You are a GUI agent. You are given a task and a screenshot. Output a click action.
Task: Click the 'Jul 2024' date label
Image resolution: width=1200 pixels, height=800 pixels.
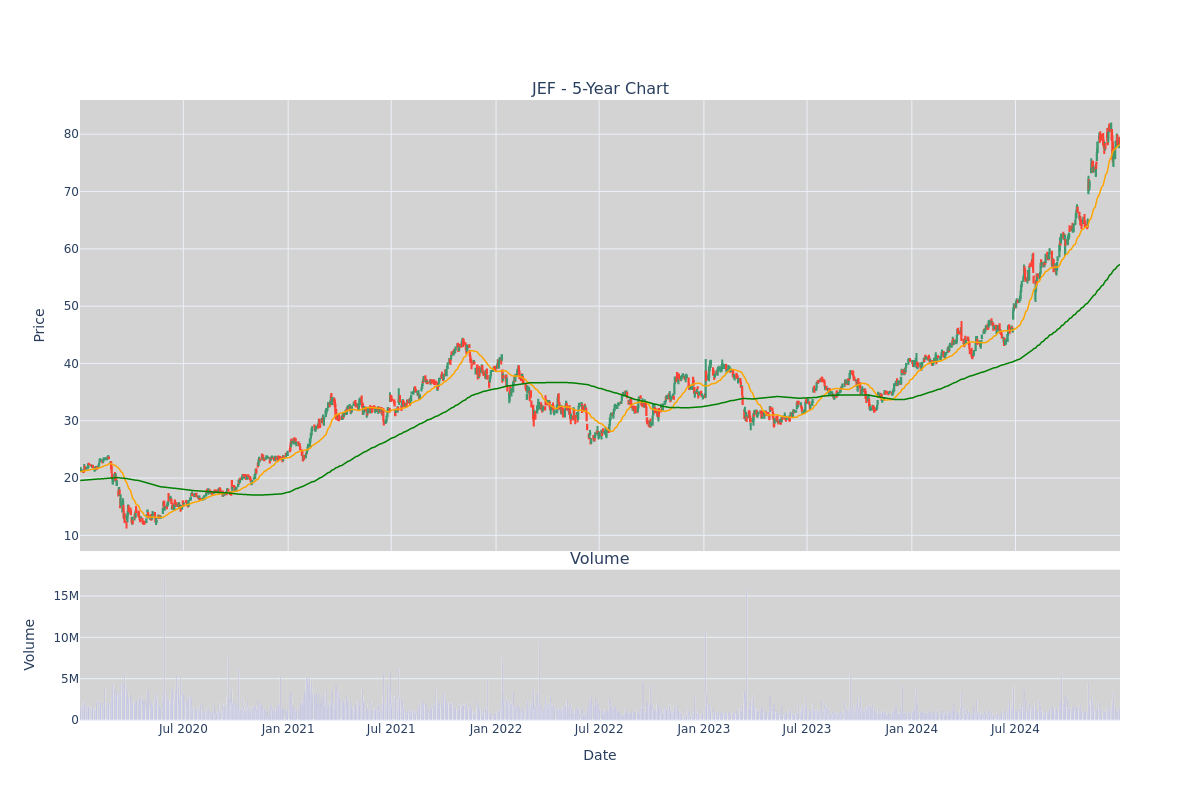[x=1015, y=729]
